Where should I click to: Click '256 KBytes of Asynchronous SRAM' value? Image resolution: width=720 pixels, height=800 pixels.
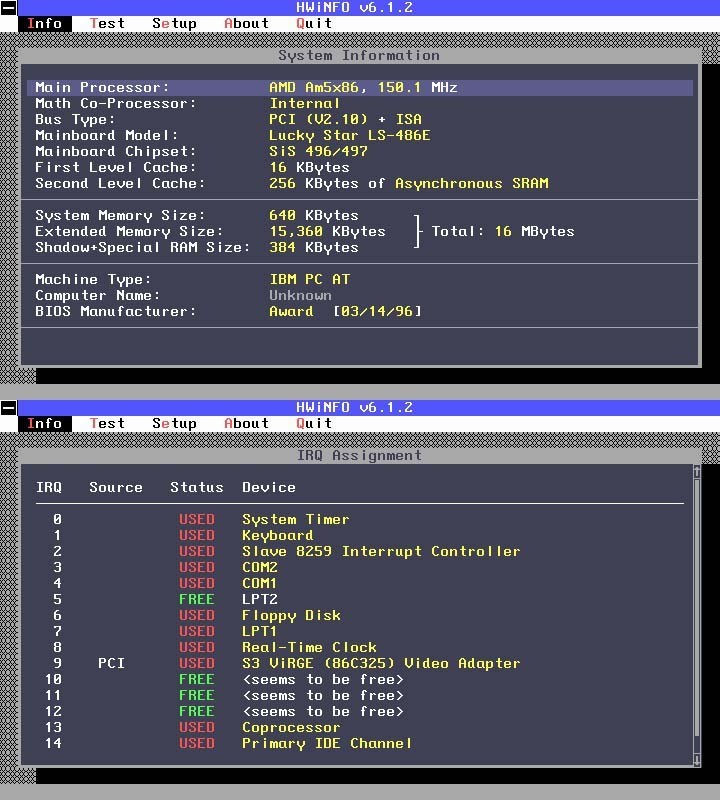pyautogui.click(x=409, y=184)
